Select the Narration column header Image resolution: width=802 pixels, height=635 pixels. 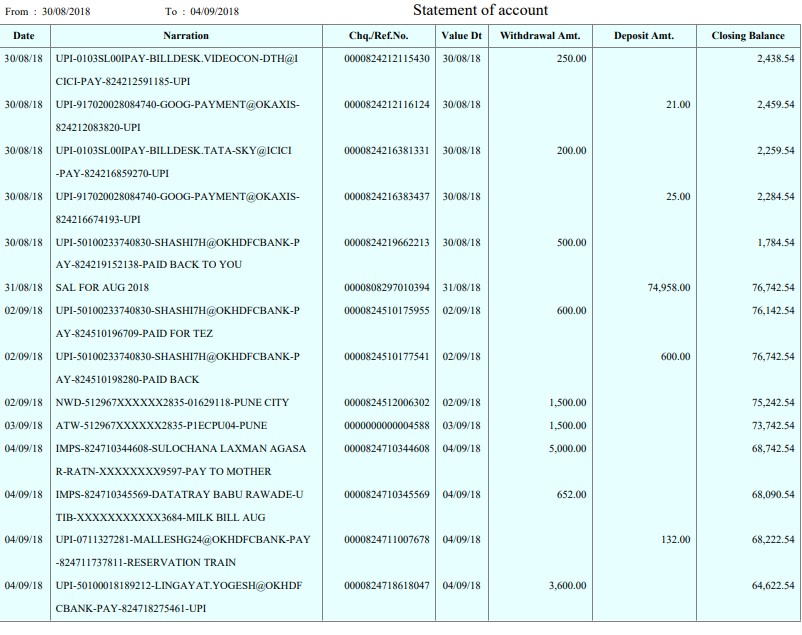185,36
